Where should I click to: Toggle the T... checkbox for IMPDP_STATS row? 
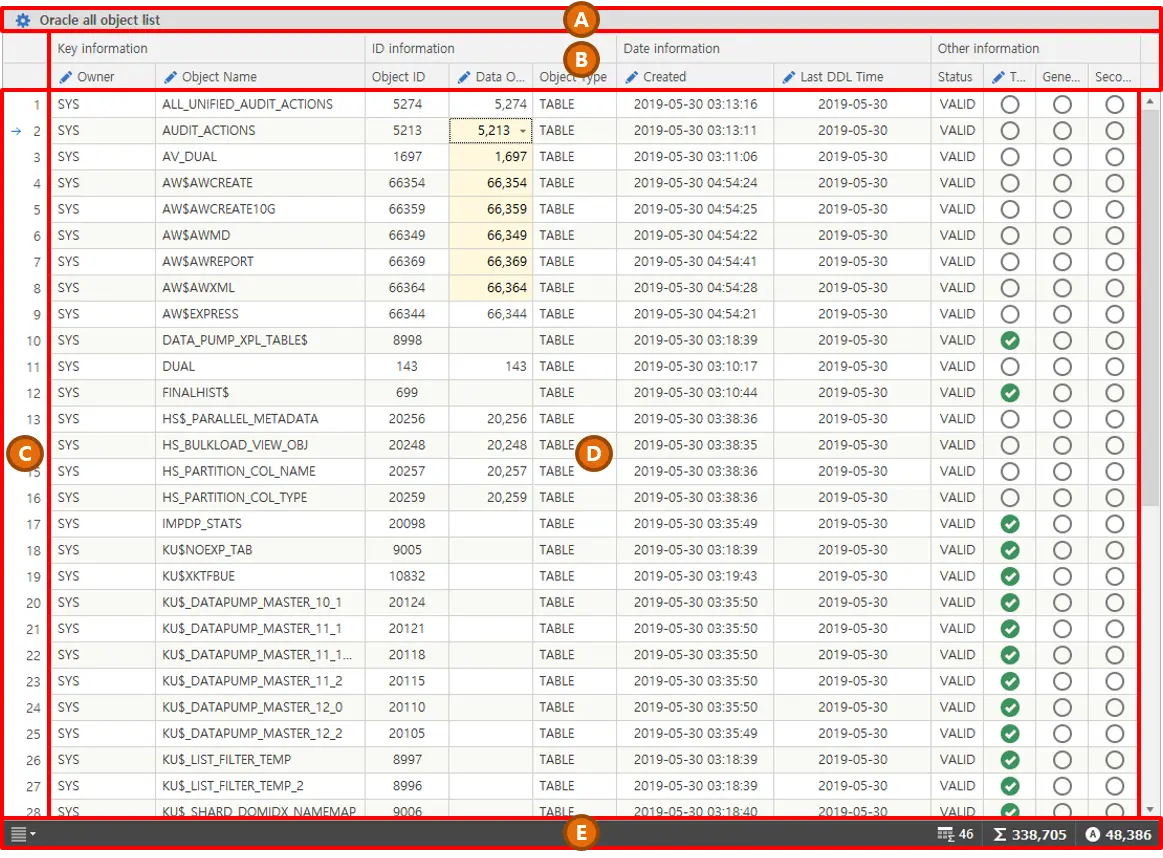click(1009, 524)
